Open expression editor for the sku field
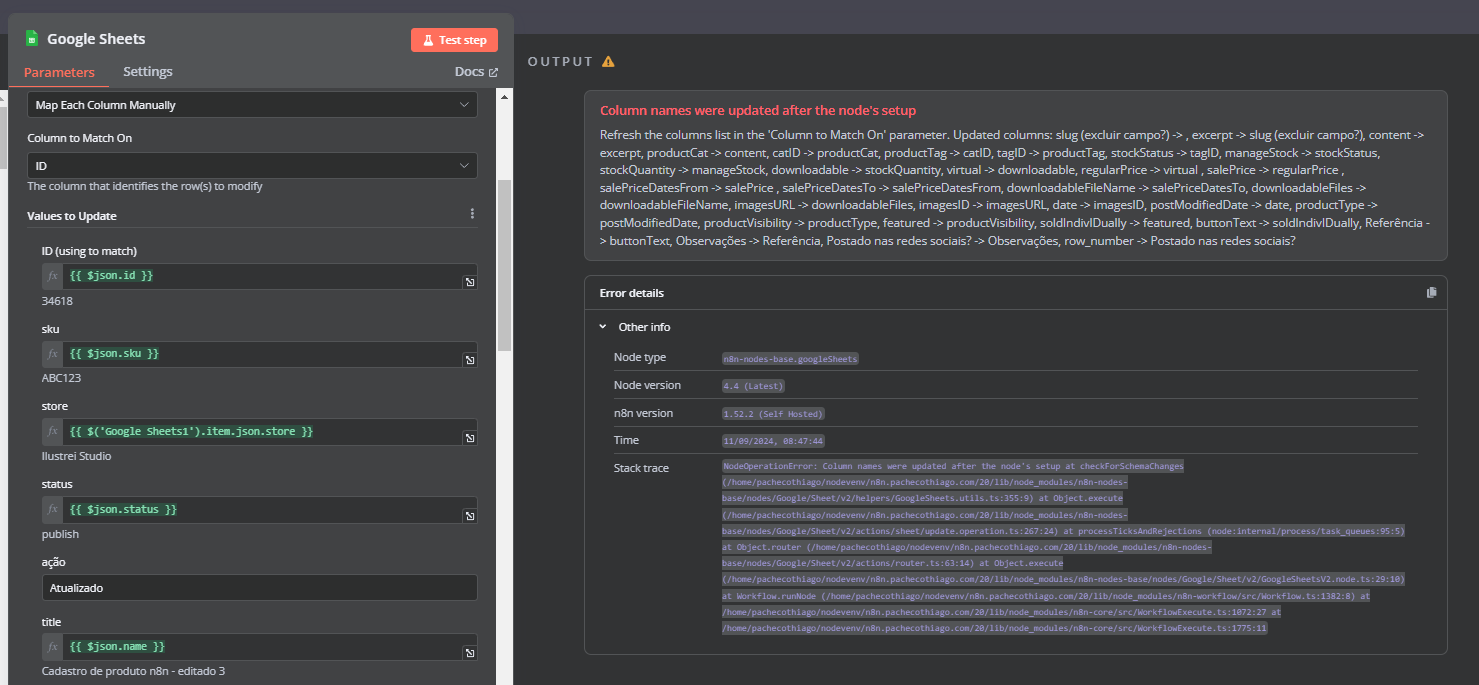Image resolution: width=1479 pixels, height=685 pixels. [469, 360]
